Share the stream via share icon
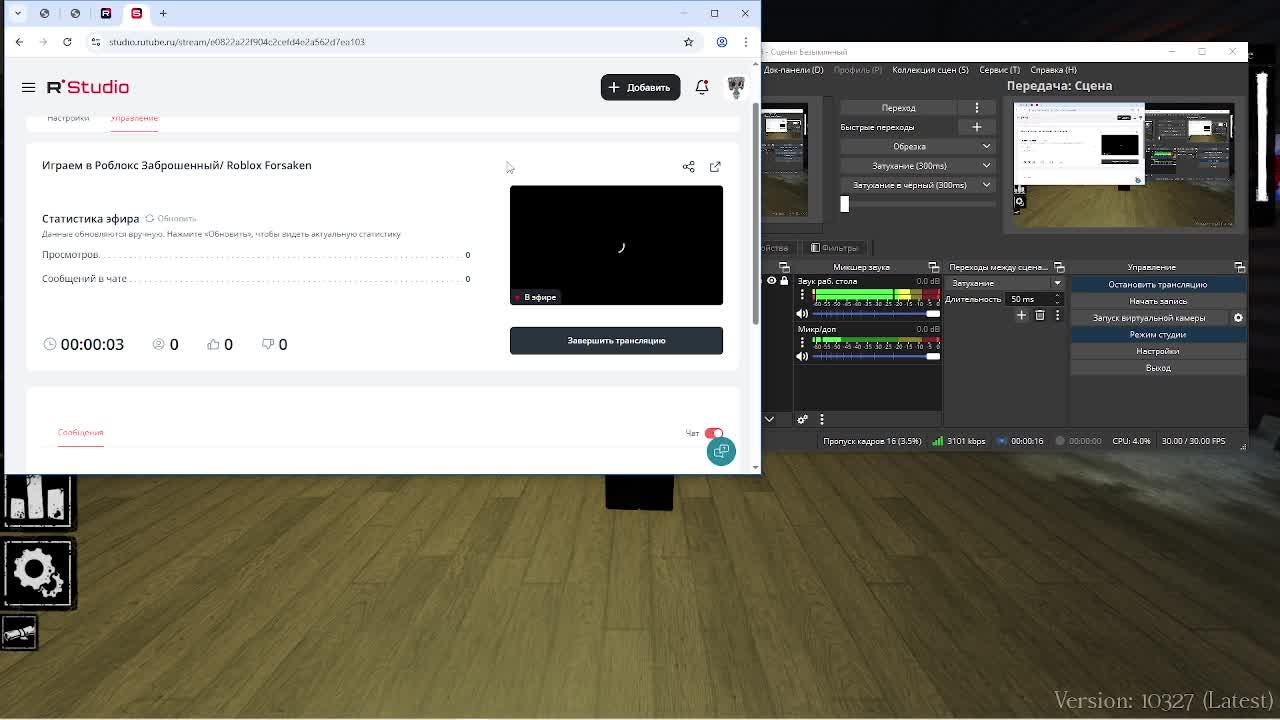This screenshot has width=1280, height=720. (x=688, y=167)
